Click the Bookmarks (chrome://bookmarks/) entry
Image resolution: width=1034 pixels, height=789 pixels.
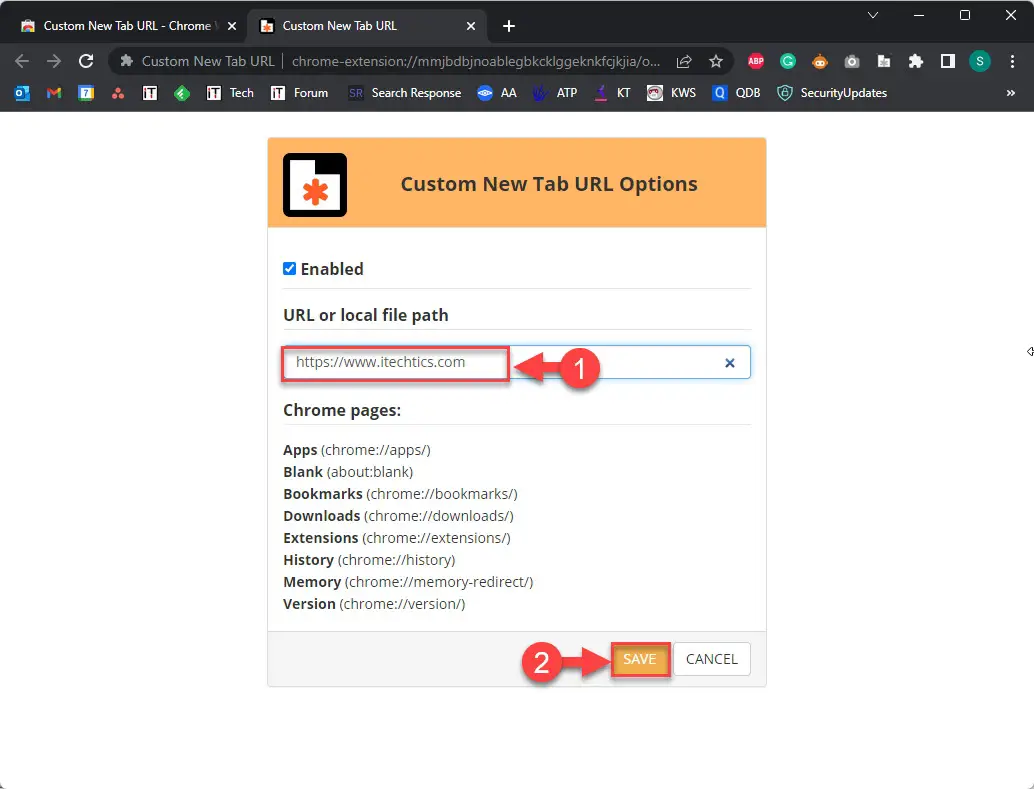click(400, 494)
